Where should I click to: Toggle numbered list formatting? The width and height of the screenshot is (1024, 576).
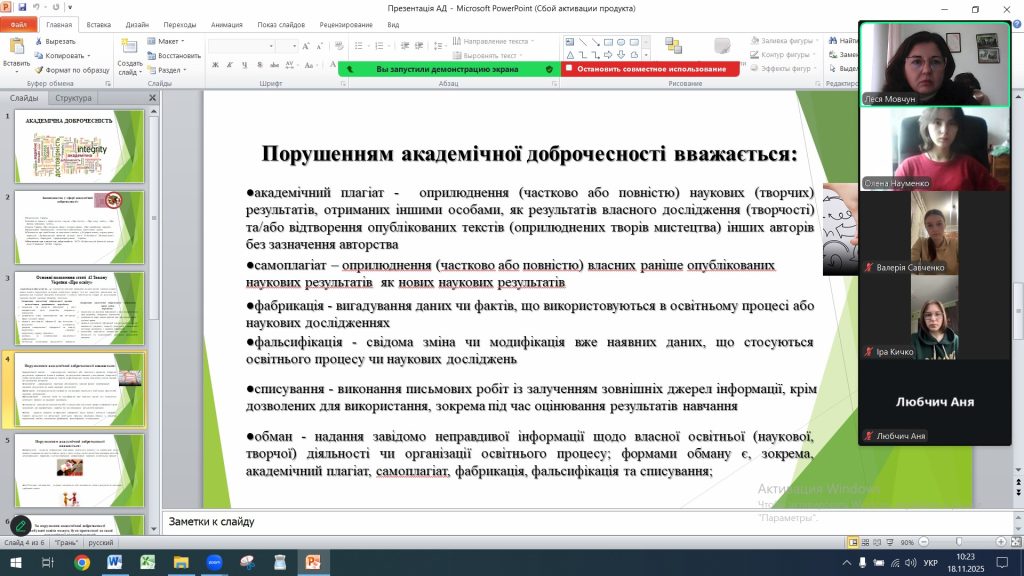tap(379, 46)
